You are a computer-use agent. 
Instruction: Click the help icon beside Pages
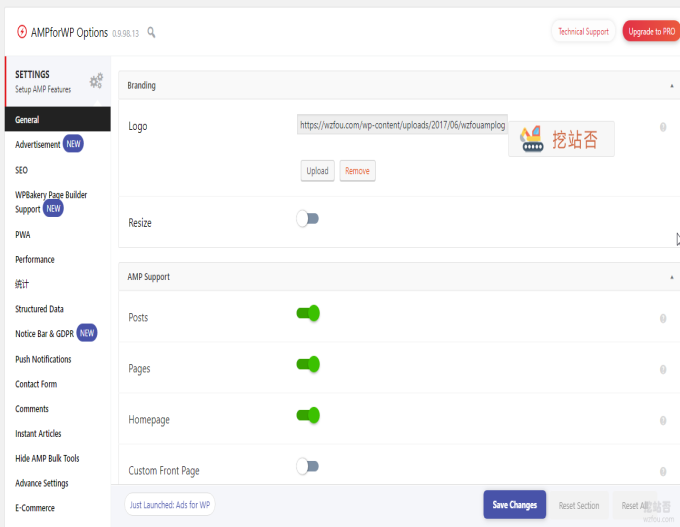[663, 370]
